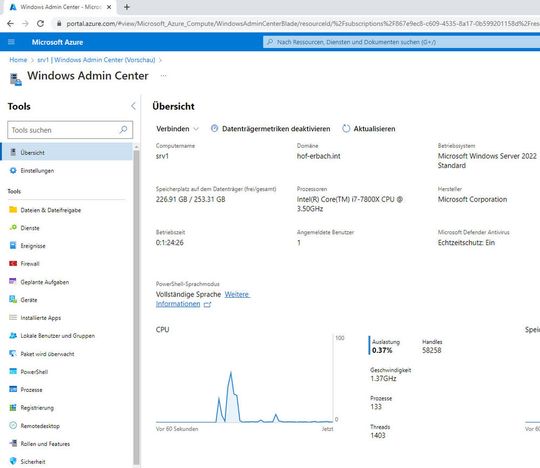Click Echtzeitschutz: Ein status text
The width and height of the screenshot is (540, 468).
[x=466, y=242]
